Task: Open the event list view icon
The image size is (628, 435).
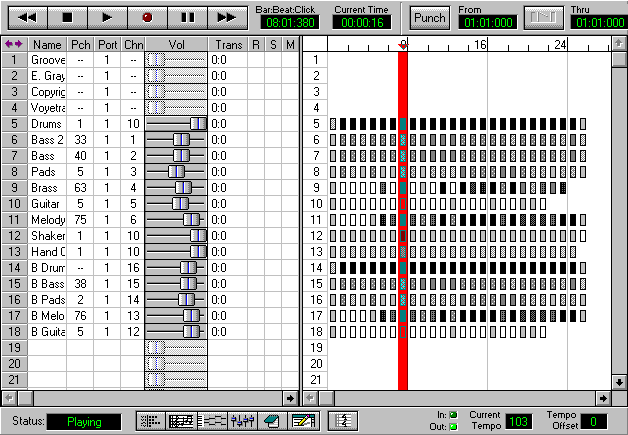Action: point(151,421)
